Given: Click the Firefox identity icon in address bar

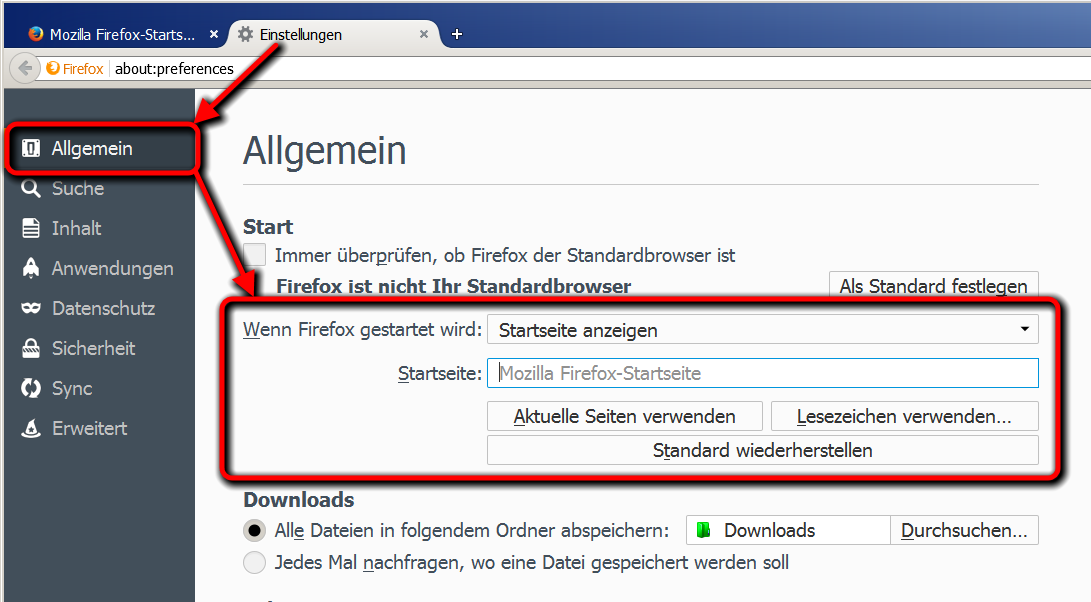Looking at the screenshot, I should [53, 68].
